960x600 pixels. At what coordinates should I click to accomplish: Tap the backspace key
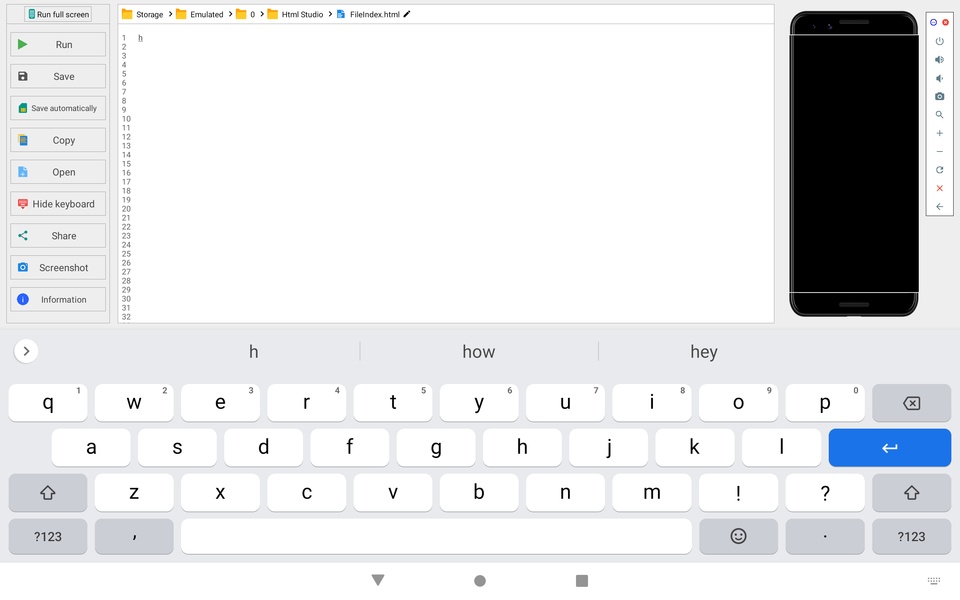point(911,403)
